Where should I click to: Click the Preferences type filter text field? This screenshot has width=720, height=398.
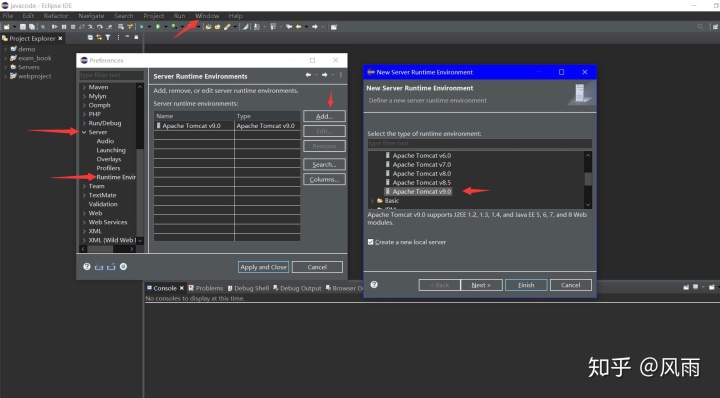click(x=112, y=75)
